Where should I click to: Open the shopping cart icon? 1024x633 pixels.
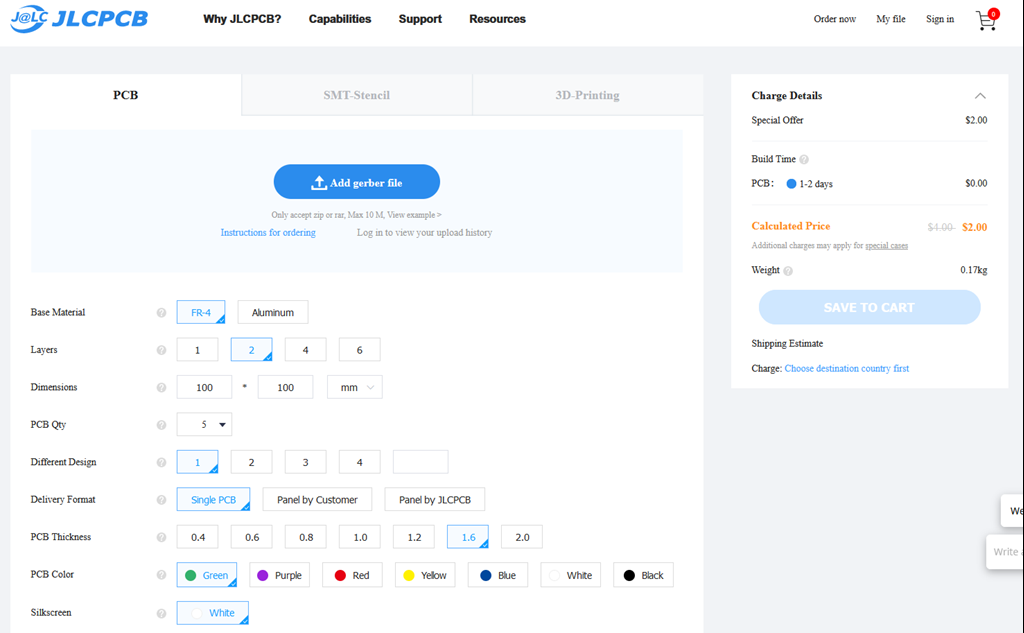click(986, 20)
